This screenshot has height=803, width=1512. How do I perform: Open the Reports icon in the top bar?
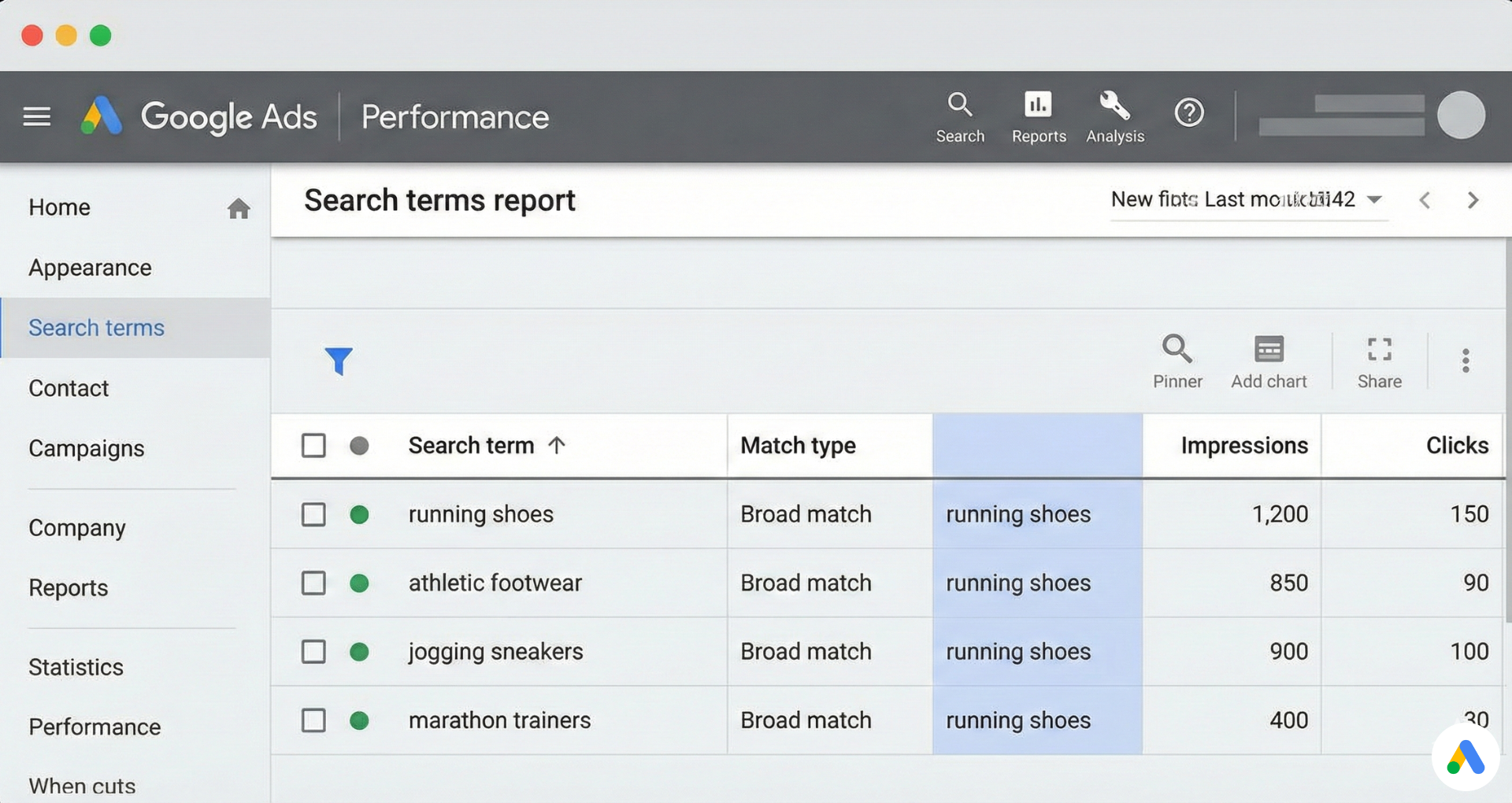tap(1038, 117)
